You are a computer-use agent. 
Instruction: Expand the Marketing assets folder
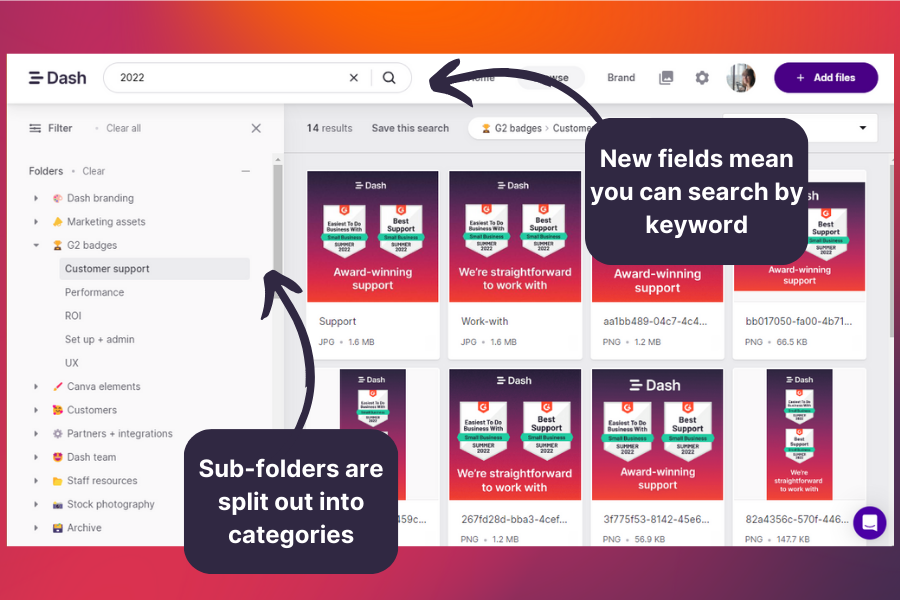(x=36, y=222)
